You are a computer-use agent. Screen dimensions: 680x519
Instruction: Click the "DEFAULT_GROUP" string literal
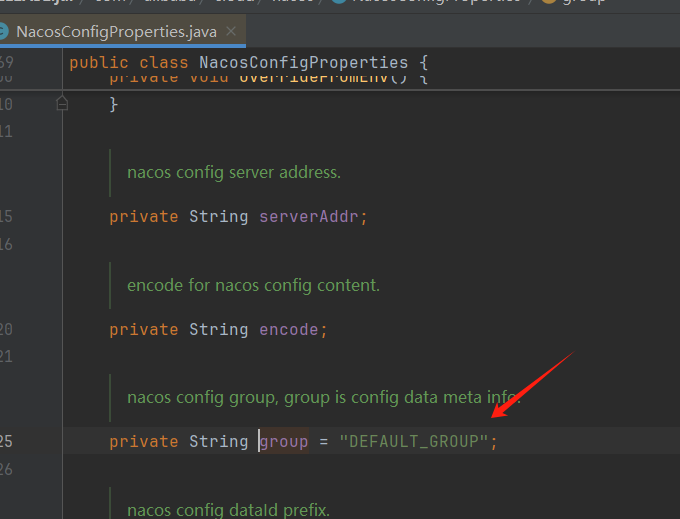point(414,441)
